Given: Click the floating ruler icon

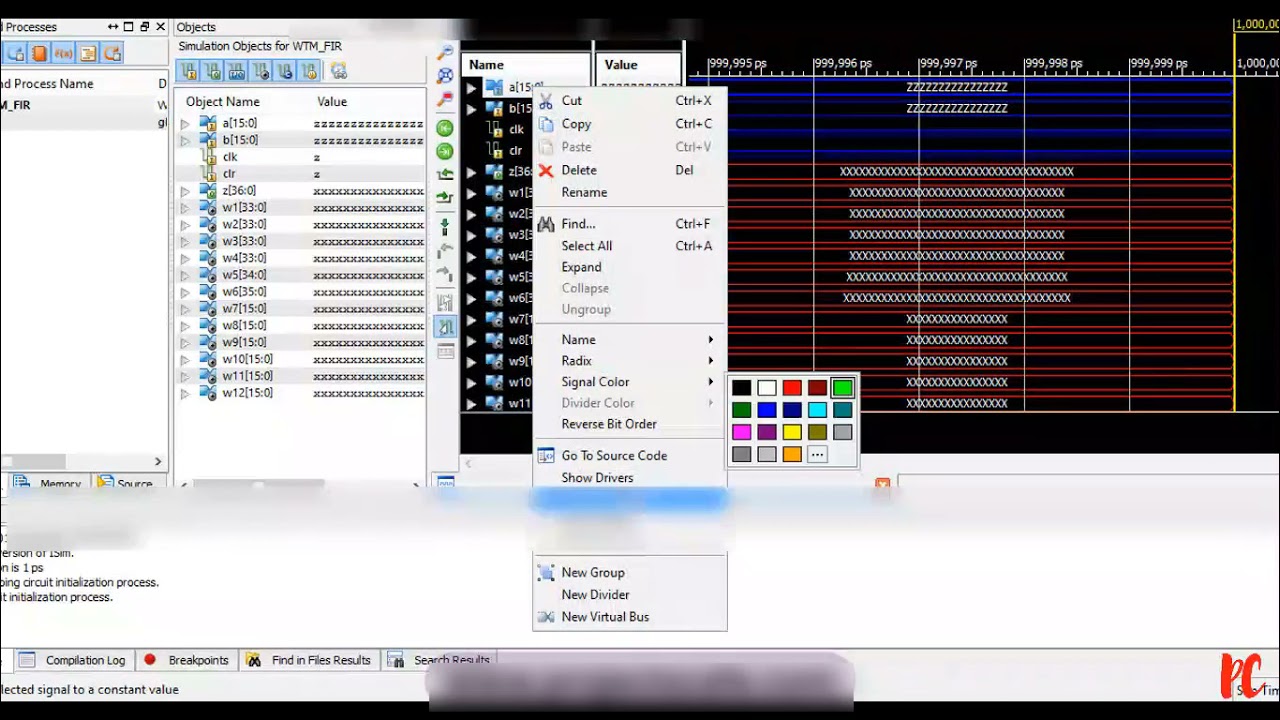Looking at the screenshot, I should click(x=445, y=352).
